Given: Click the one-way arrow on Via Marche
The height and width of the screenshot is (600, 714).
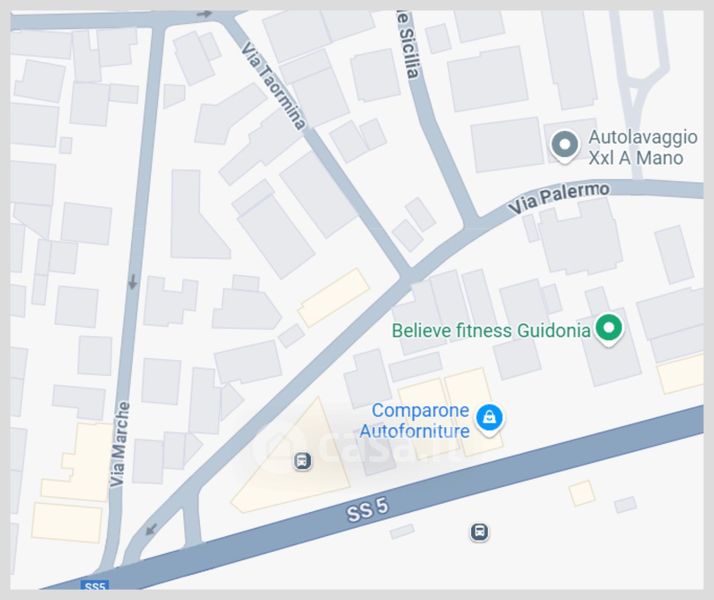Looking at the screenshot, I should coord(133,282).
